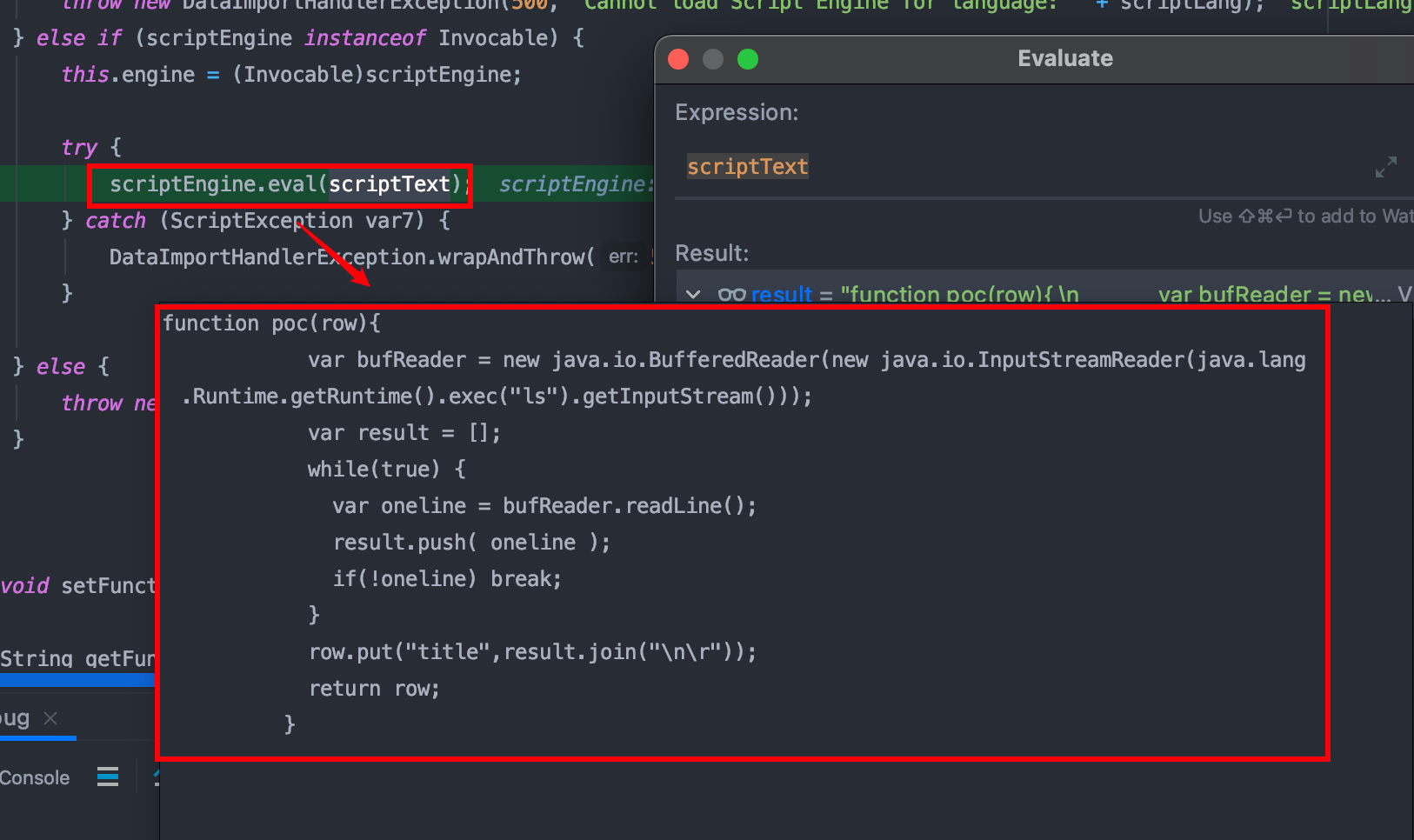This screenshot has height=840, width=1414.
Task: Collapse the result node chevron
Action: click(x=693, y=295)
